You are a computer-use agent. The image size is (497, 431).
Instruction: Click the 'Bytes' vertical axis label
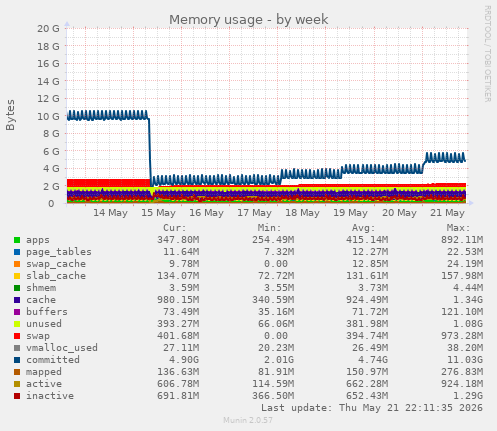pyautogui.click(x=10, y=115)
